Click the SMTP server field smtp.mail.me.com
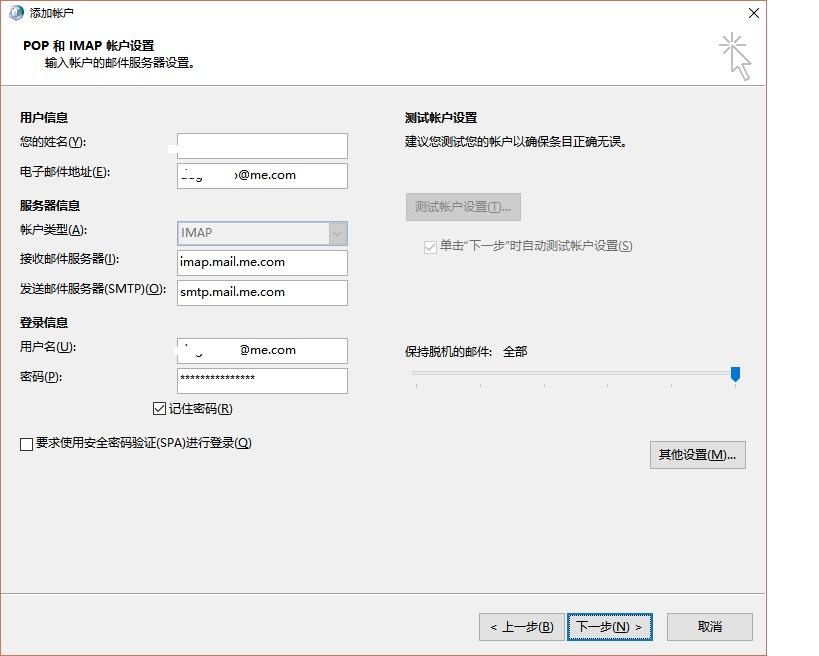This screenshot has height=656, width=819. [262, 293]
